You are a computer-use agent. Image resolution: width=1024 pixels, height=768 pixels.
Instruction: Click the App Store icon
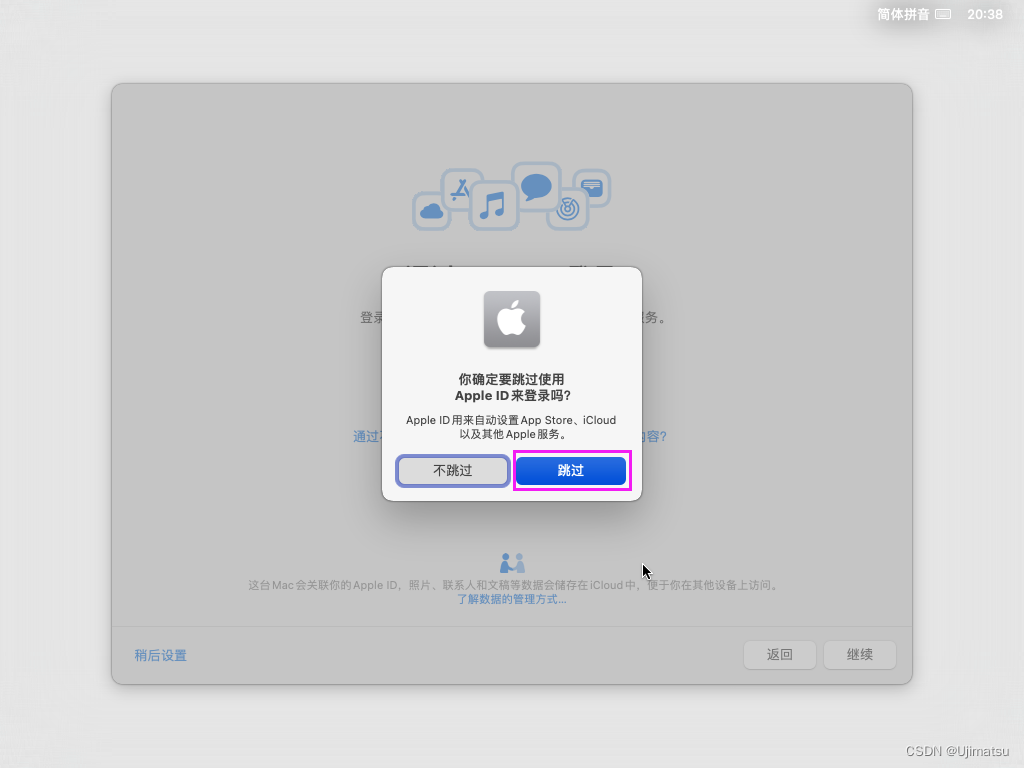click(461, 189)
